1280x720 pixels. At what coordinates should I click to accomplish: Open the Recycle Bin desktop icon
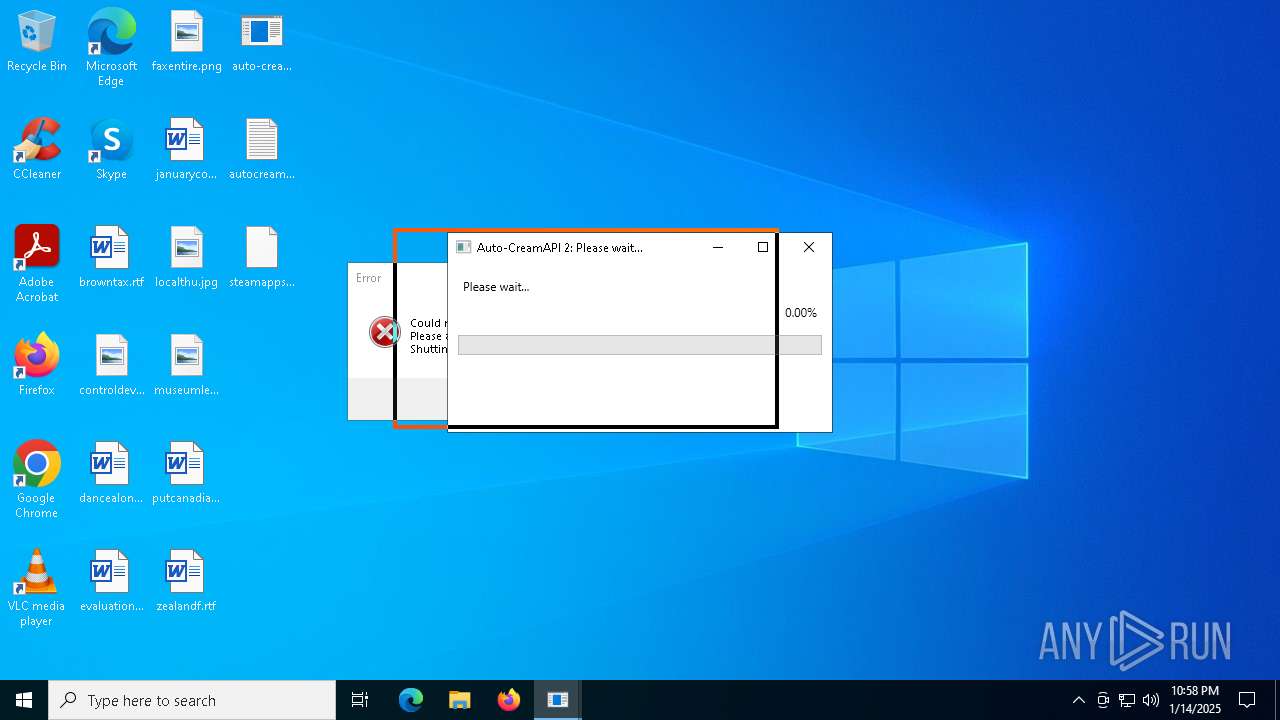37,42
